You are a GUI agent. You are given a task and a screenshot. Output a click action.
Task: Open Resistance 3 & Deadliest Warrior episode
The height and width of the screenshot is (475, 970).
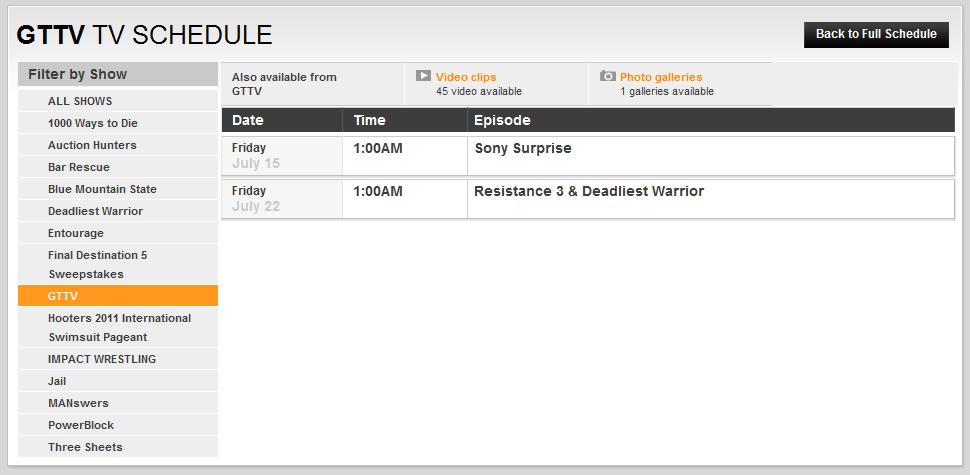(x=588, y=191)
